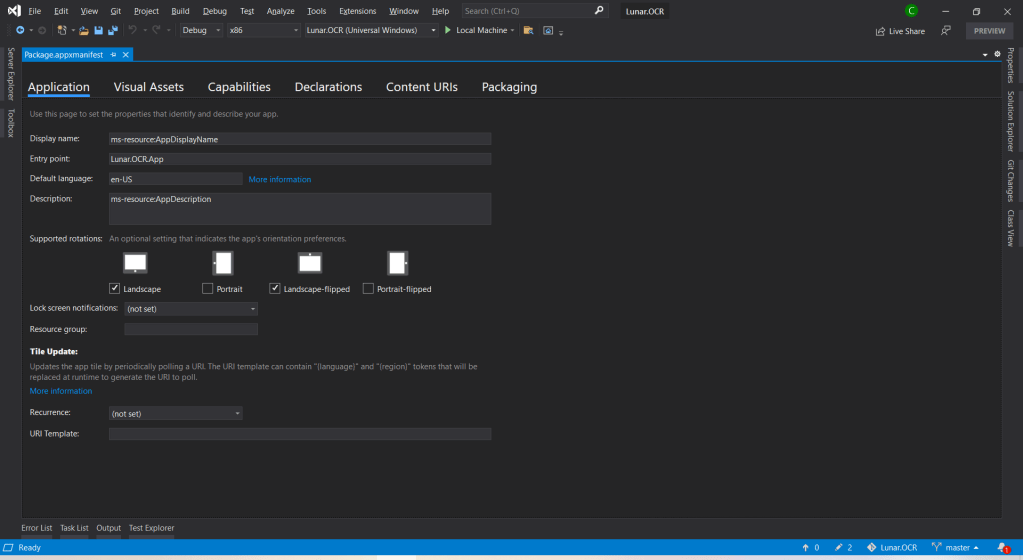Uncheck the Landscape rotation checkbox
This screenshot has height=560, width=1023.
[x=115, y=289]
